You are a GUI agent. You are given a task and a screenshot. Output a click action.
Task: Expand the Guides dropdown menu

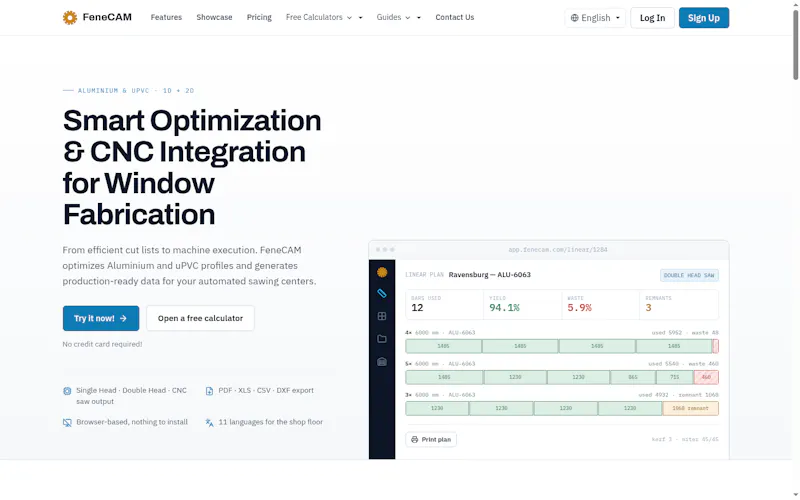(x=398, y=17)
